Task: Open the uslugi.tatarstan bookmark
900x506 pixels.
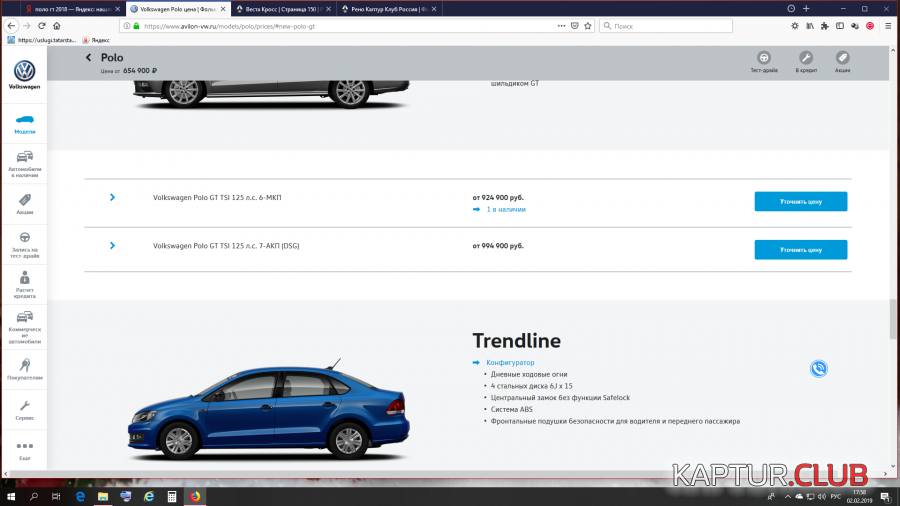Action: pyautogui.click(x=42, y=40)
